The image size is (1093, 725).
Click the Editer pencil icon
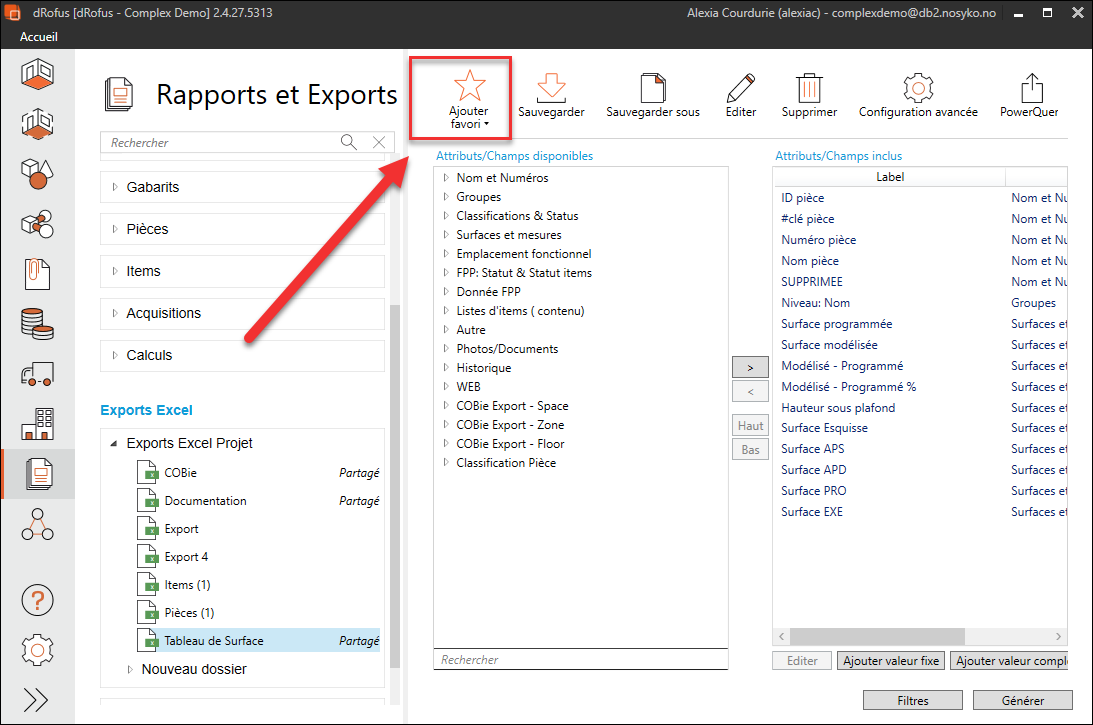click(741, 88)
